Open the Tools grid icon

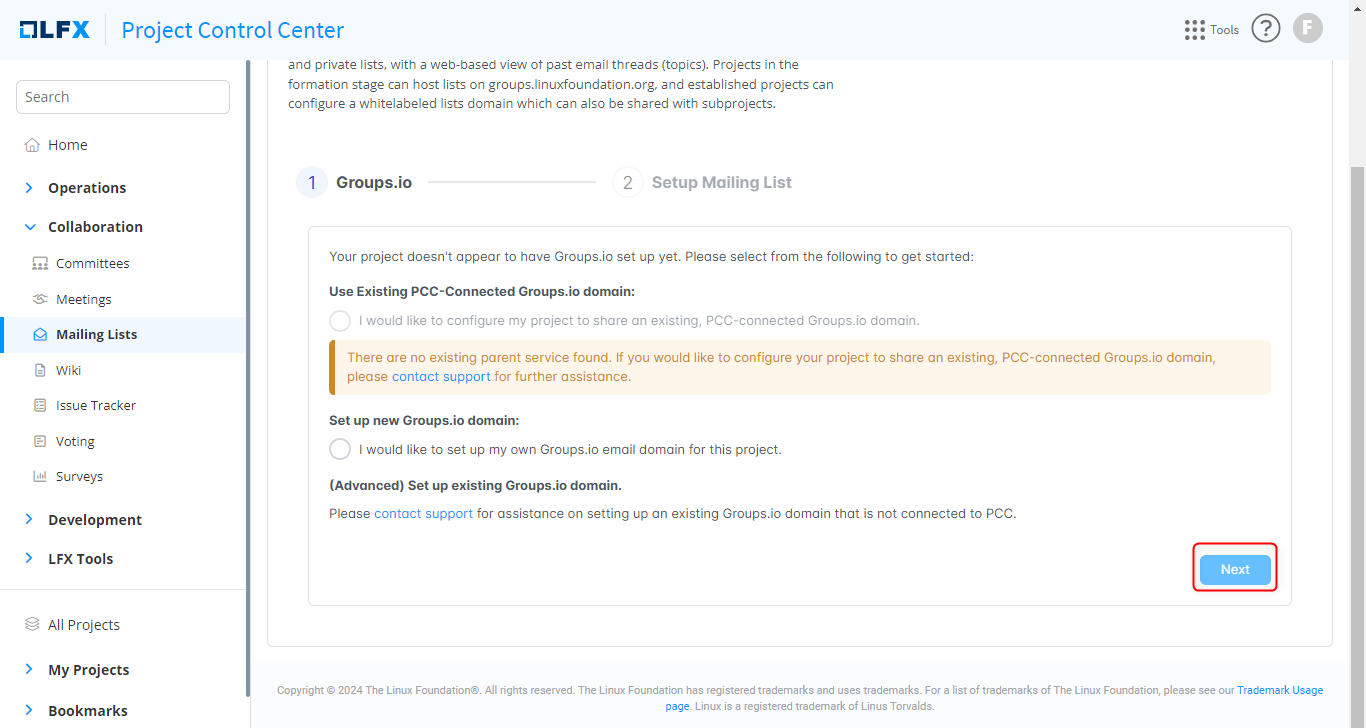(x=1194, y=30)
